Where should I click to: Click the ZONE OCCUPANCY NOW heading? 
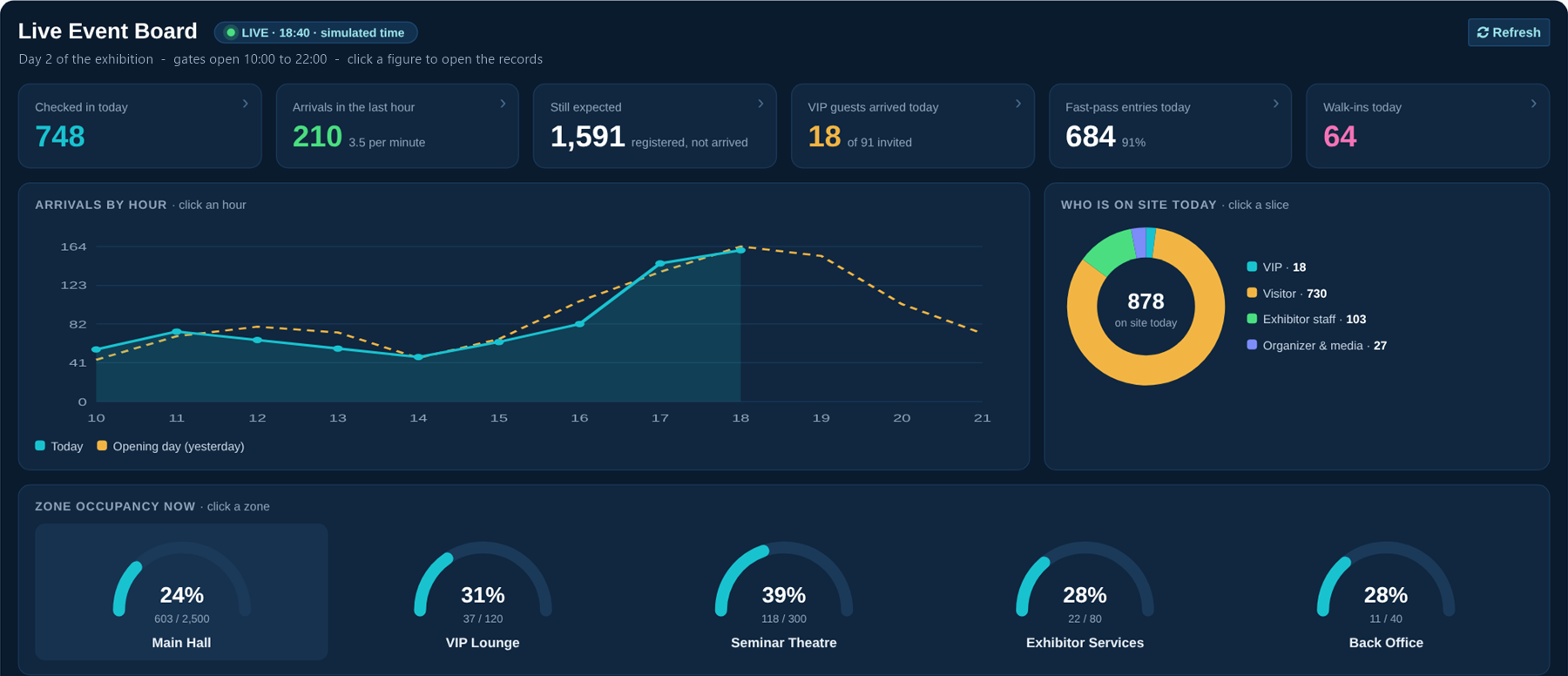click(115, 506)
